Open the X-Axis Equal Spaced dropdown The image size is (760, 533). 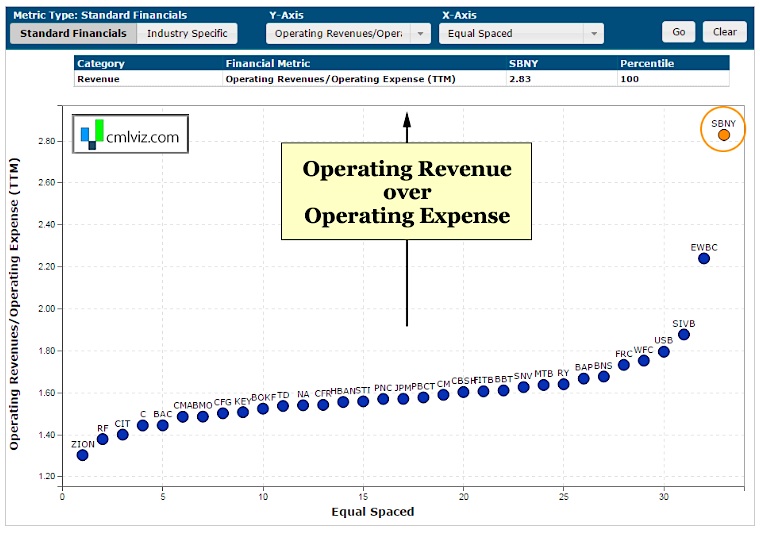point(521,33)
